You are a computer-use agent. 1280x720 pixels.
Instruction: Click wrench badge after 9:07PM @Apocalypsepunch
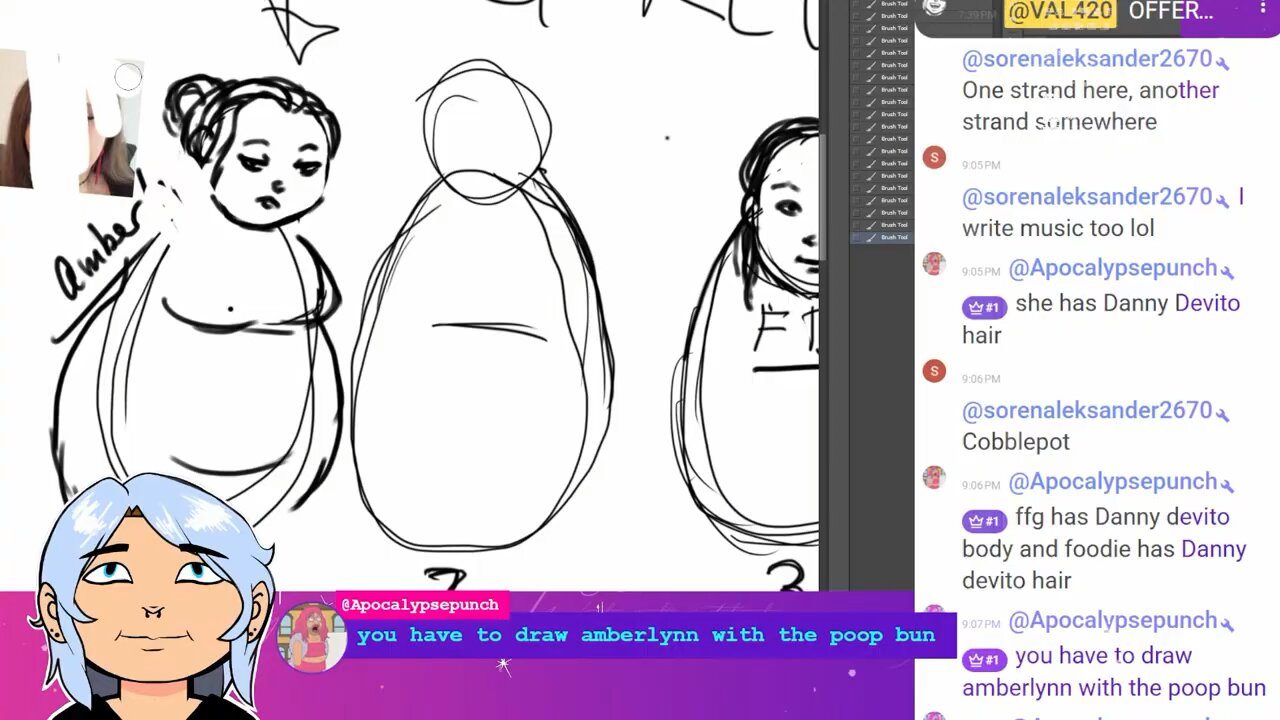coord(1227,624)
